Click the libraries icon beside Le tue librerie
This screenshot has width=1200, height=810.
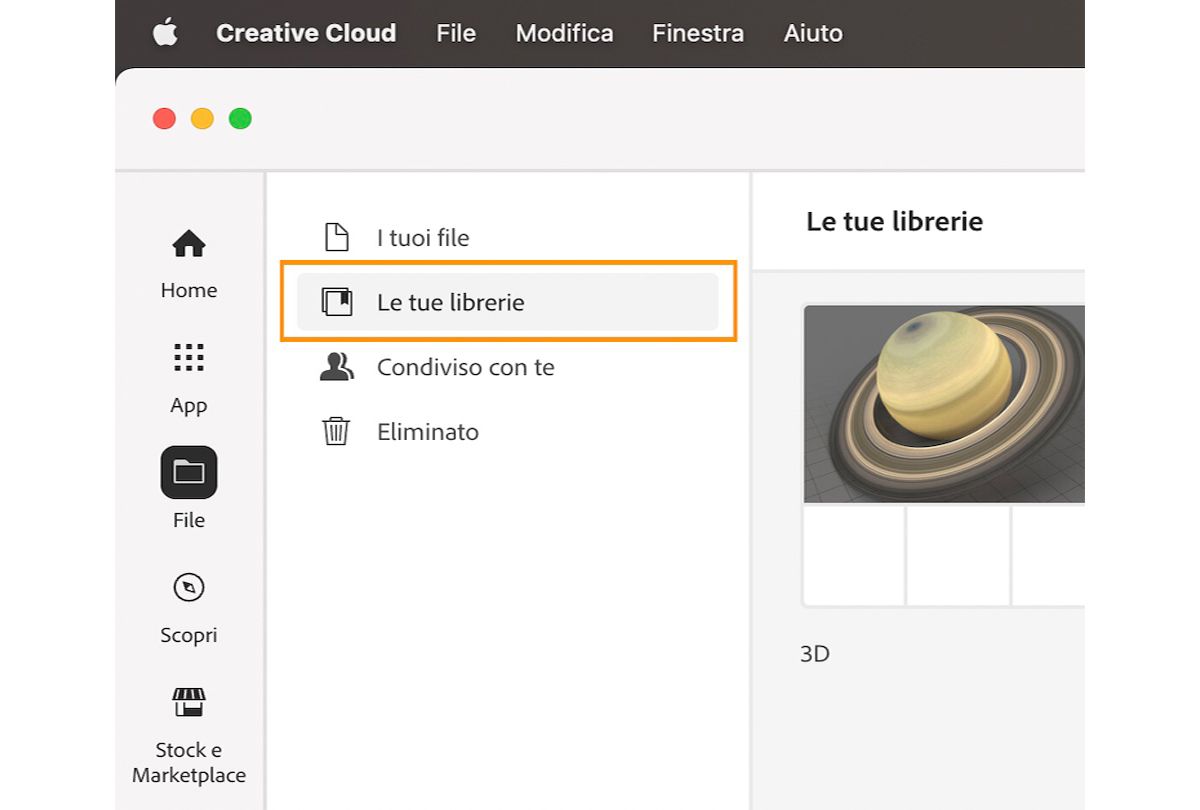click(336, 302)
